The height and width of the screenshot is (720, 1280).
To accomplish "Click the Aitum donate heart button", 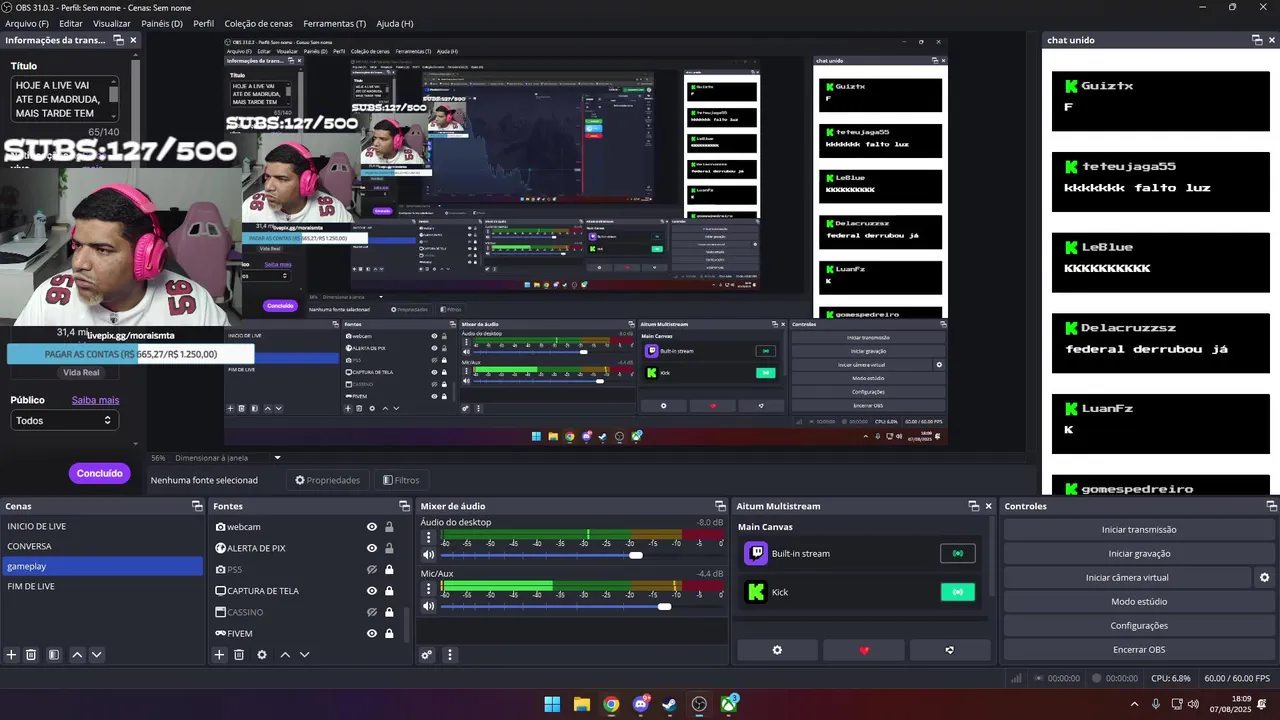I will (864, 650).
